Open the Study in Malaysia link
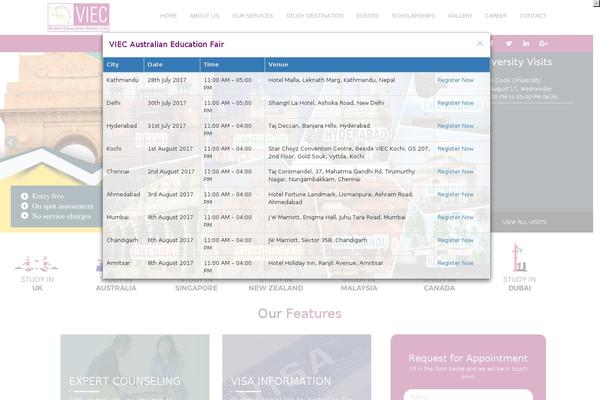The height and width of the screenshot is (400, 600). point(359,288)
